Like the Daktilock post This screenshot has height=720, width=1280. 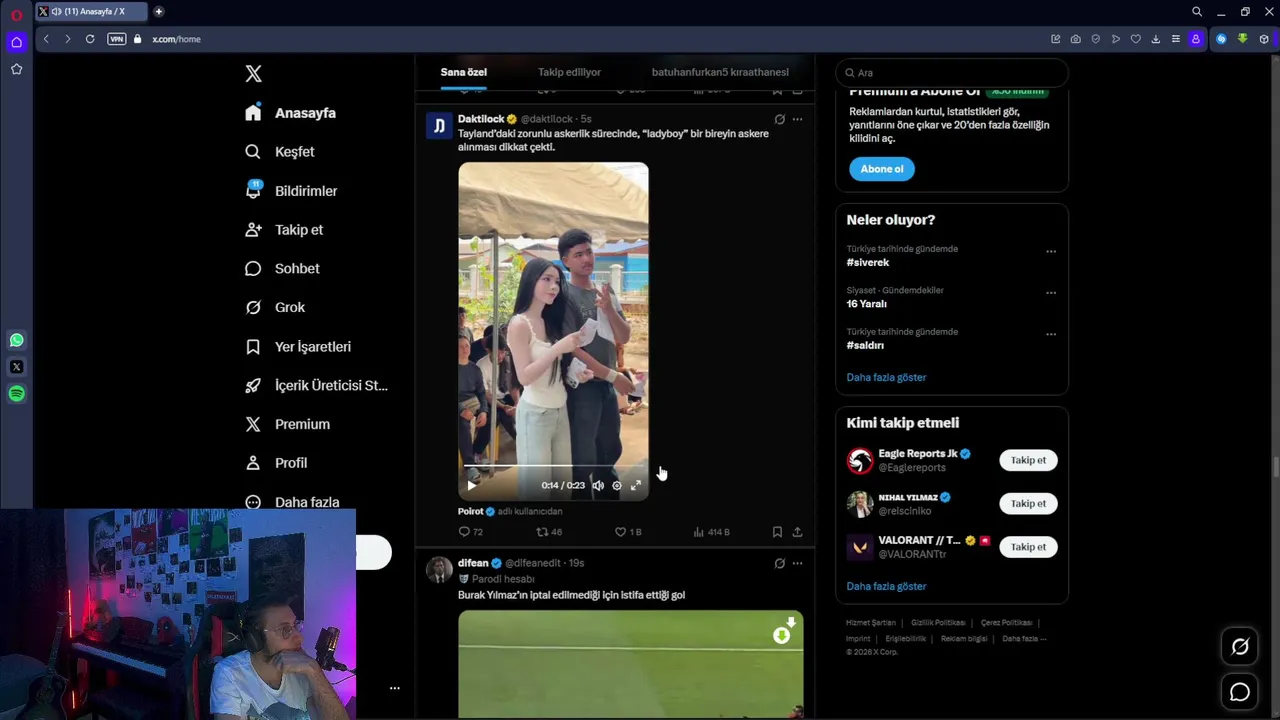click(x=628, y=532)
